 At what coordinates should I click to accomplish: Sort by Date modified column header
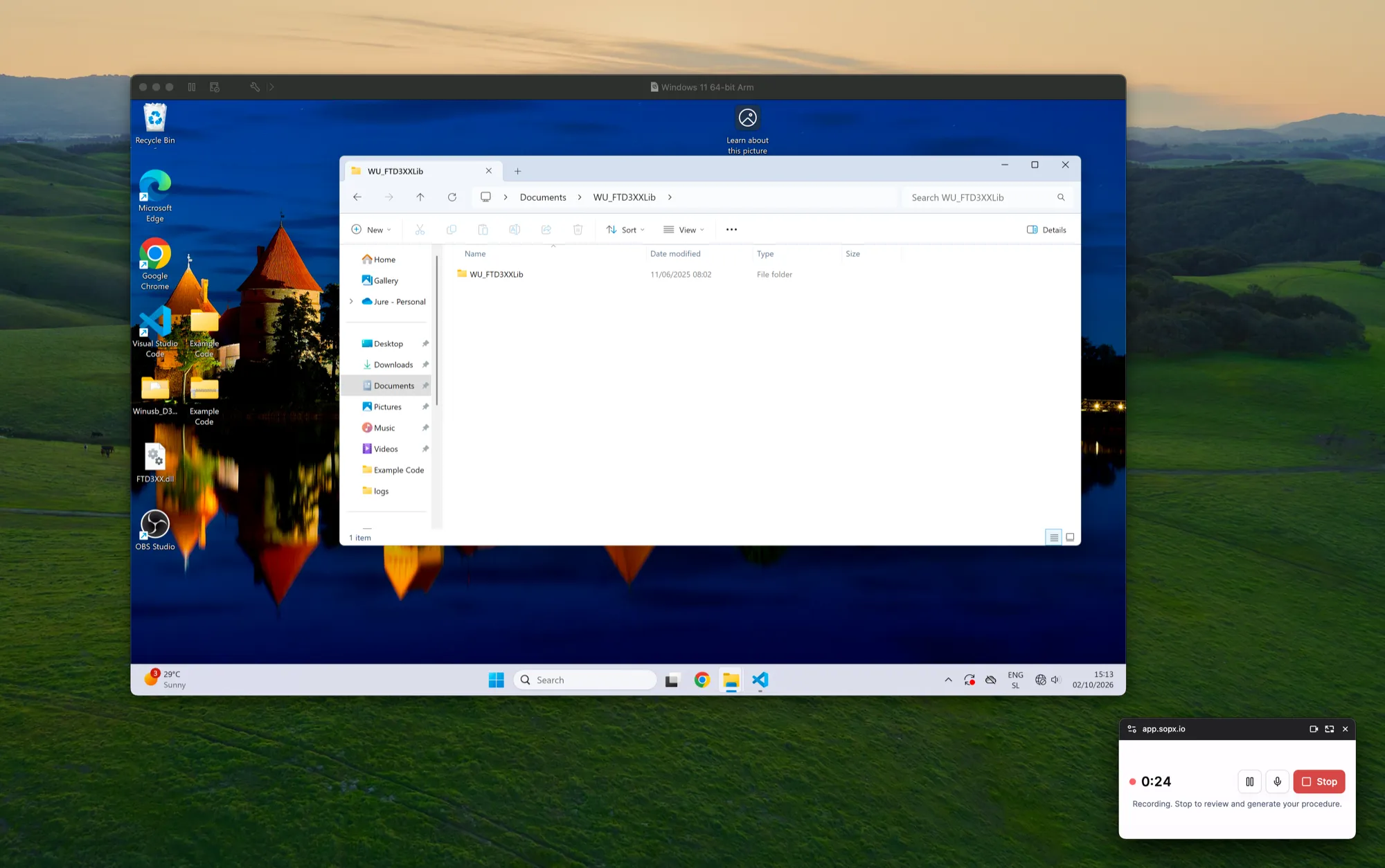click(675, 254)
